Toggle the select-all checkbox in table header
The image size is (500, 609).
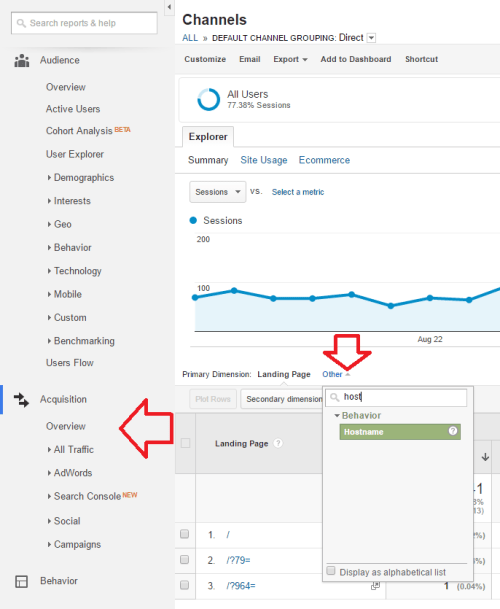pyautogui.click(x=185, y=443)
